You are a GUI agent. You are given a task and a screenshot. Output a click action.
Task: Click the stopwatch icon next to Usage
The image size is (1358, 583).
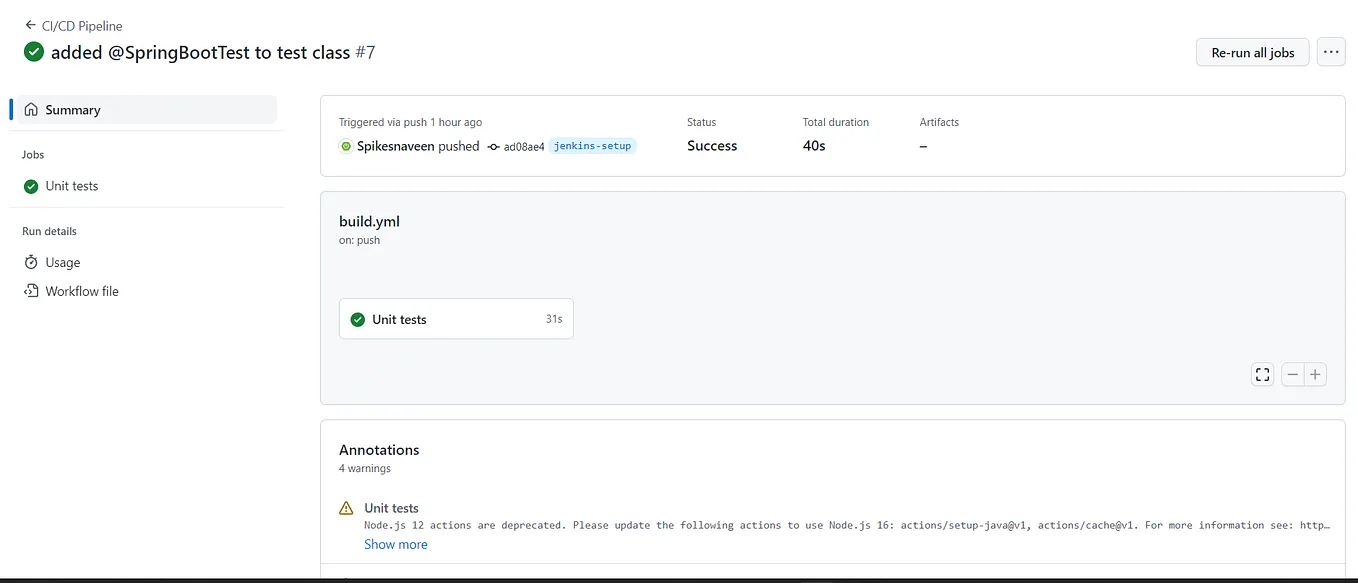click(x=30, y=262)
